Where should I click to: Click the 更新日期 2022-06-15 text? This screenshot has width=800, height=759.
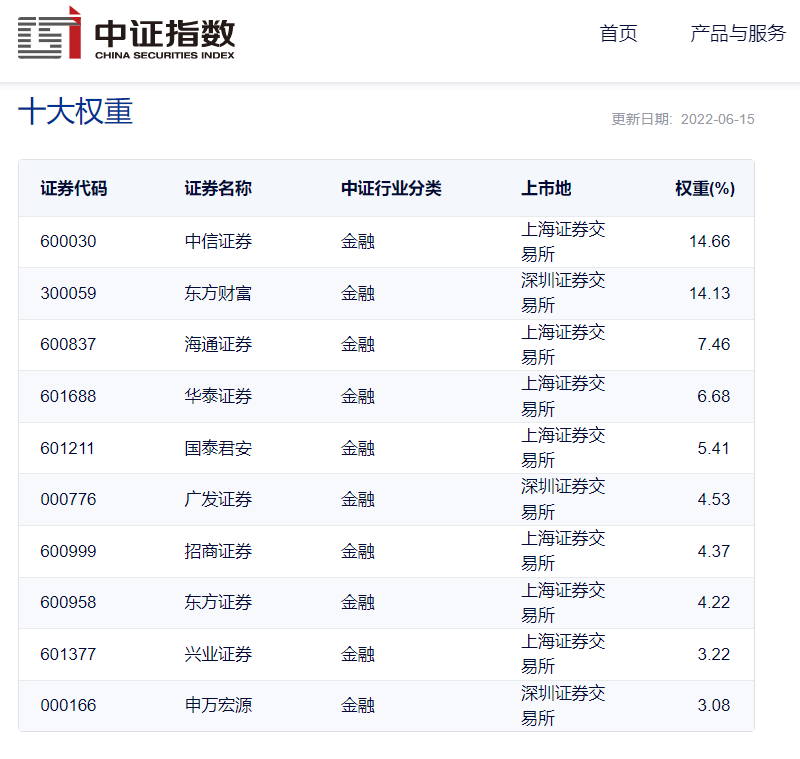tap(683, 119)
